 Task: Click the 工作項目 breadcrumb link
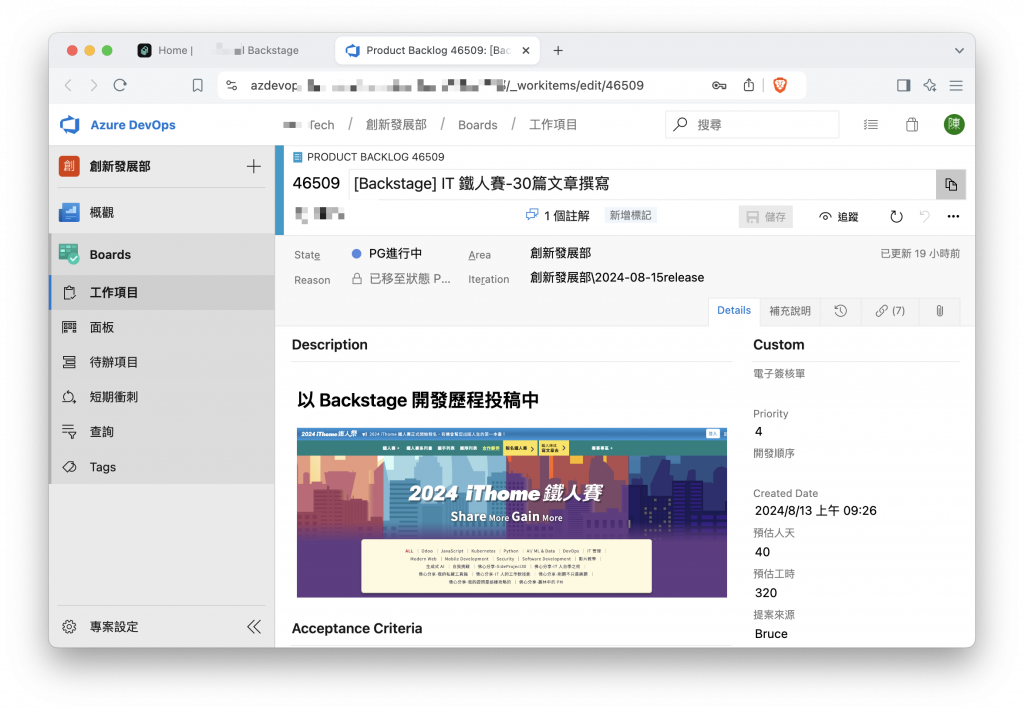point(552,125)
